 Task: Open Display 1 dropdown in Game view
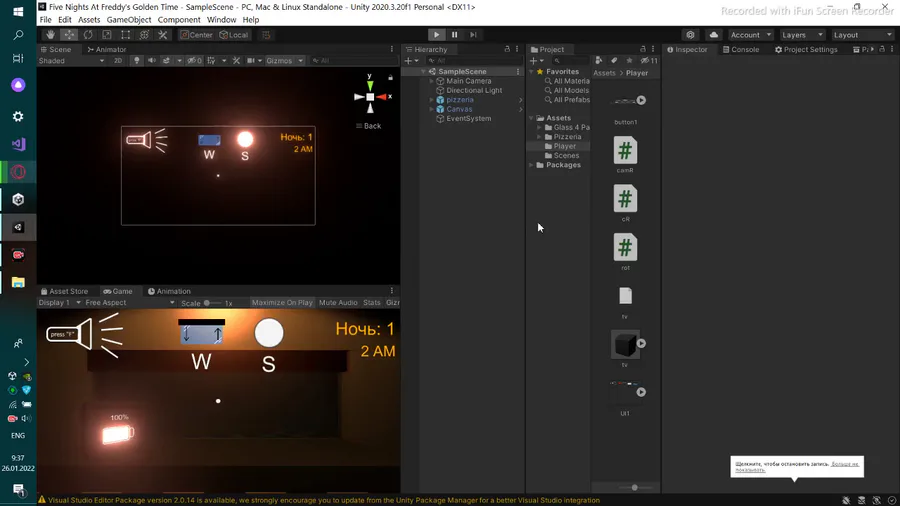click(60, 302)
